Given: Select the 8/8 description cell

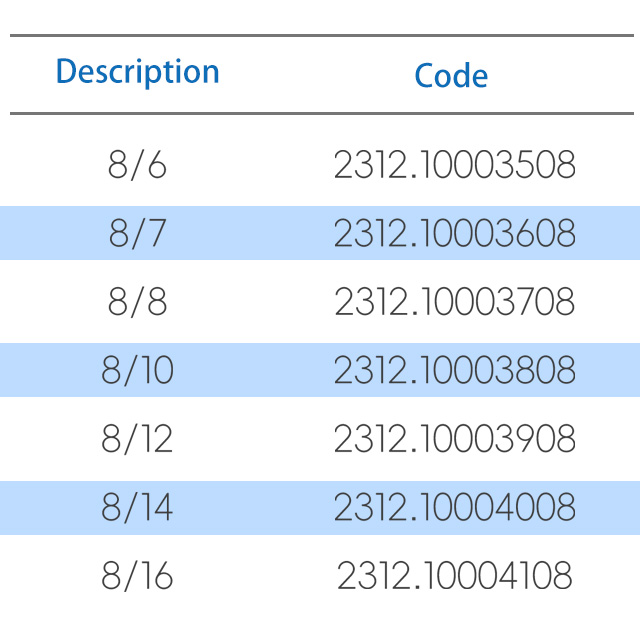Looking at the screenshot, I should click(137, 302).
